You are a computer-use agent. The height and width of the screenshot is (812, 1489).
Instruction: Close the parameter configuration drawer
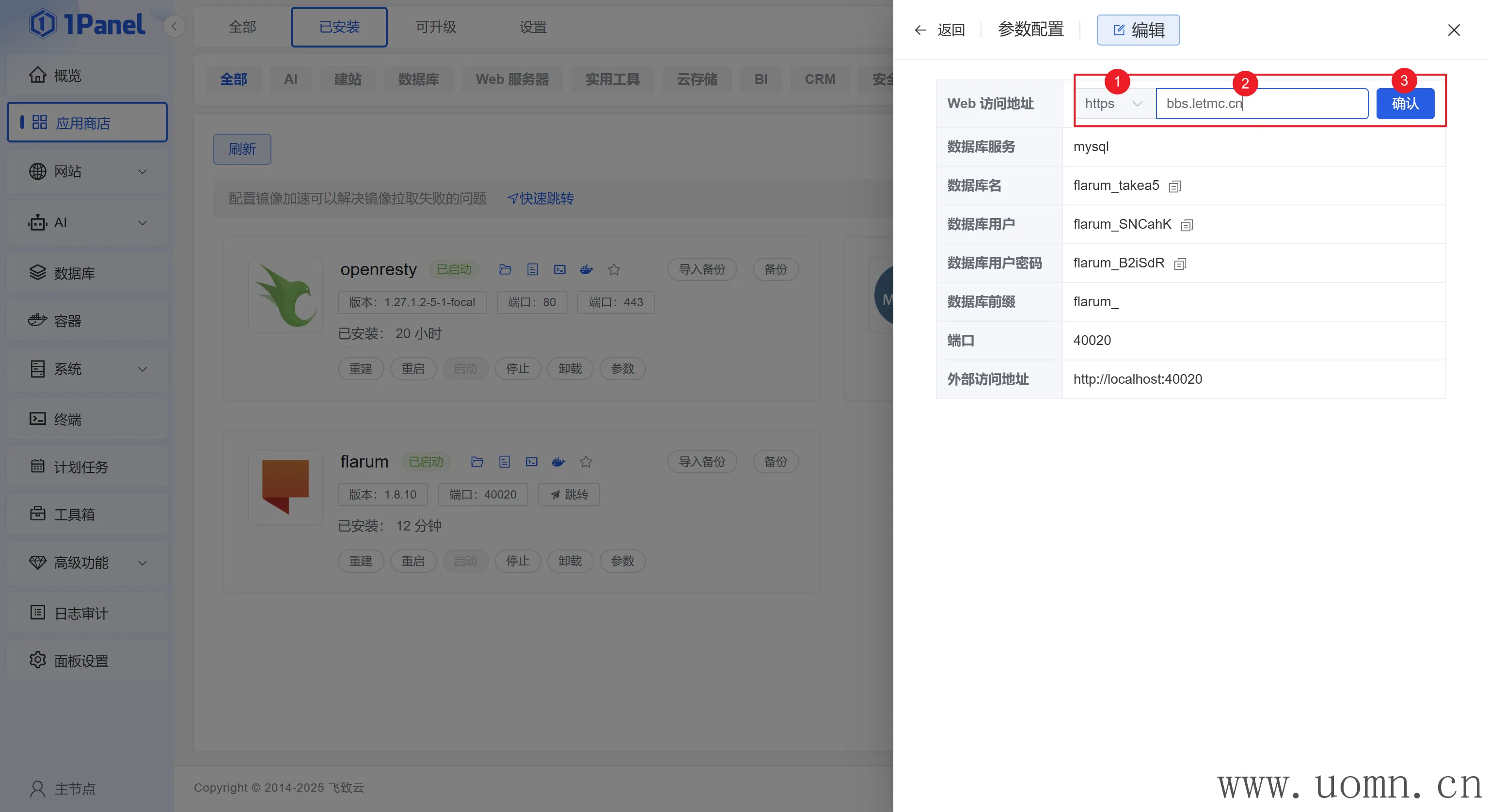(x=1454, y=30)
